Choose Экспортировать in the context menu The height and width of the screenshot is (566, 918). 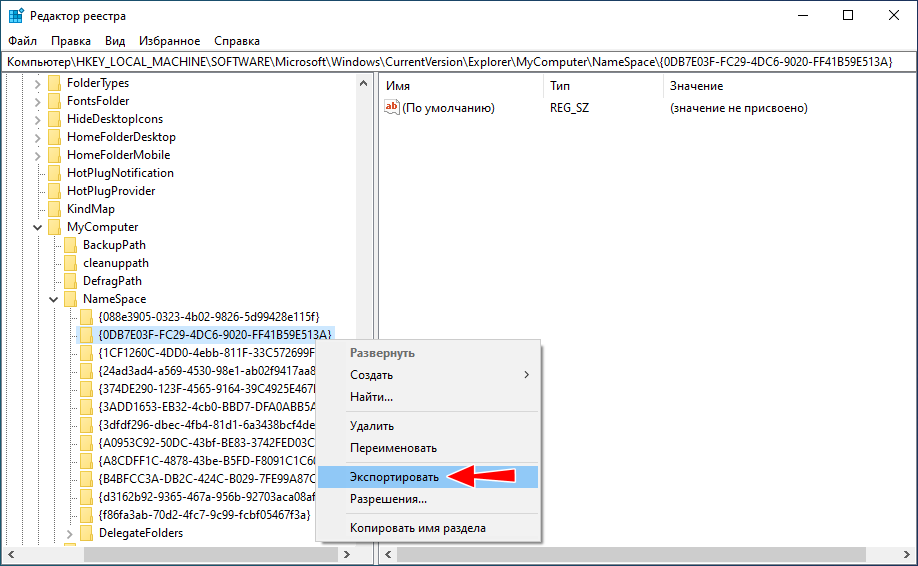pos(394,477)
